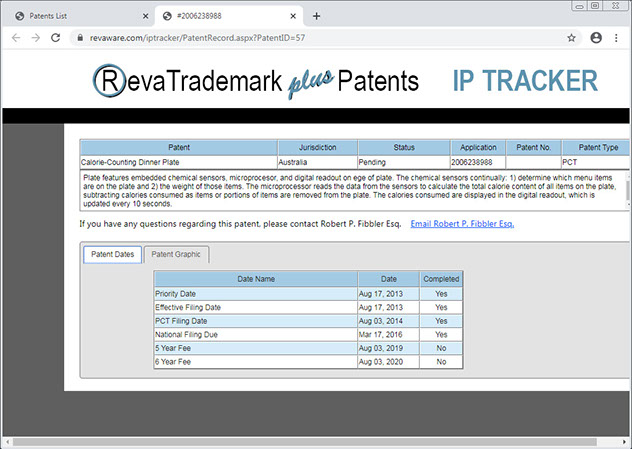Switch to the Patents List browser tab

pos(75,16)
